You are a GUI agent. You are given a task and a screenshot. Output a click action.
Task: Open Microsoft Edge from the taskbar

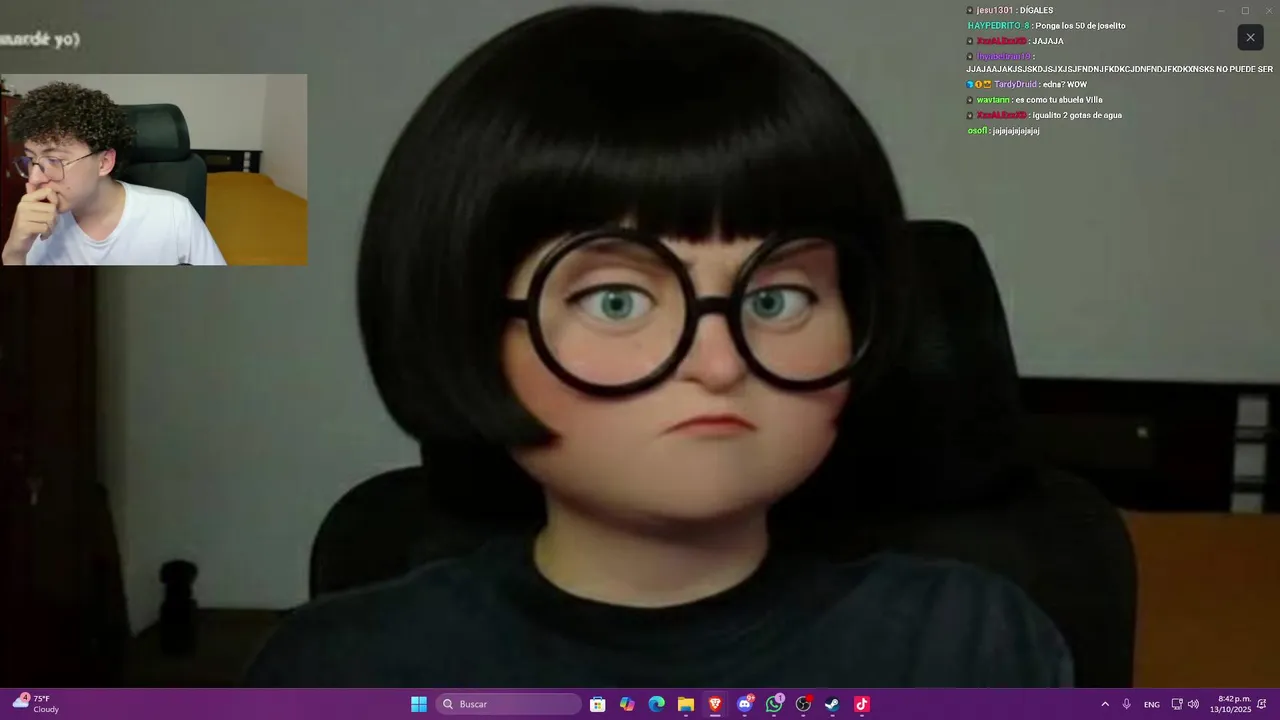click(x=657, y=704)
